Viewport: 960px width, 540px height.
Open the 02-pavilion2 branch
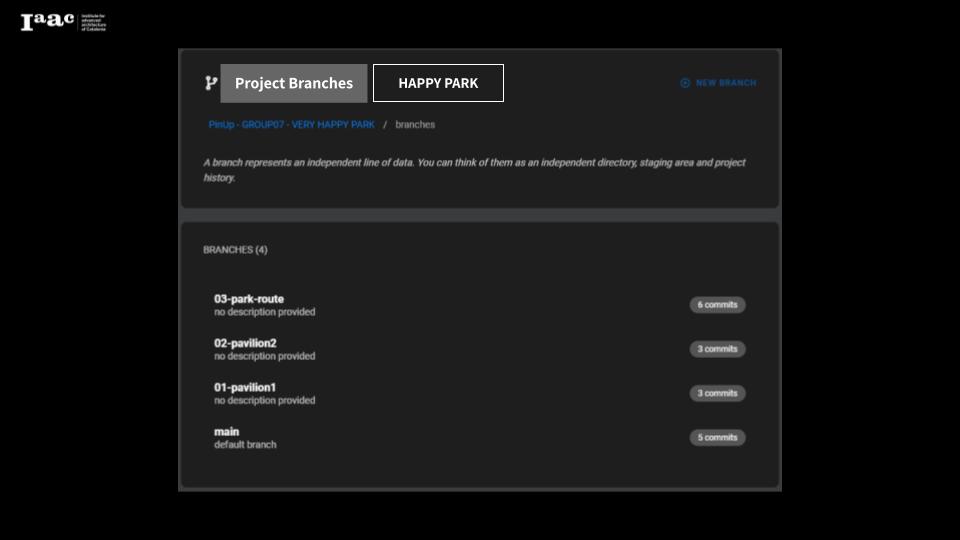[245, 343]
